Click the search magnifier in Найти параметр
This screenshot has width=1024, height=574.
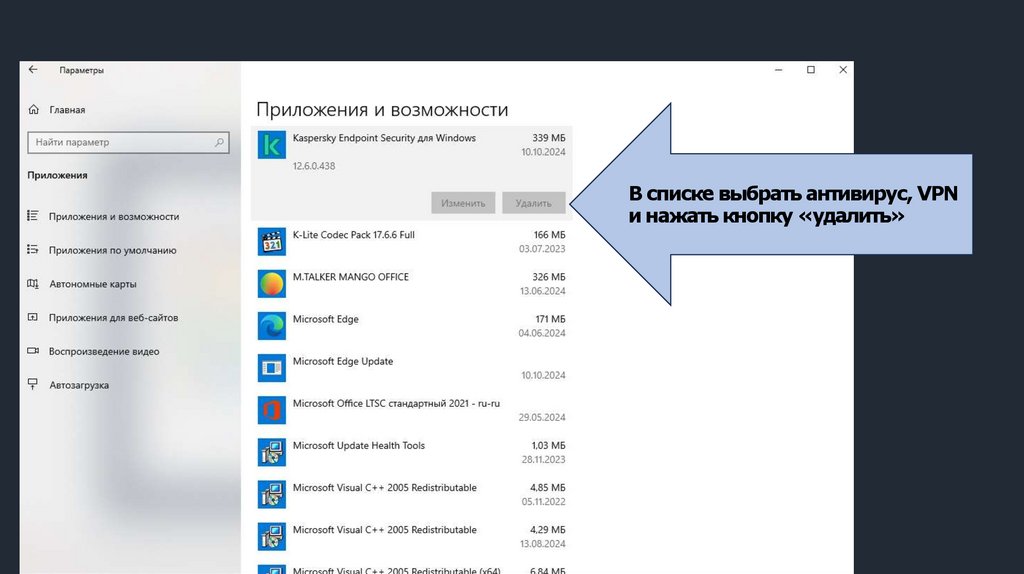click(x=219, y=142)
